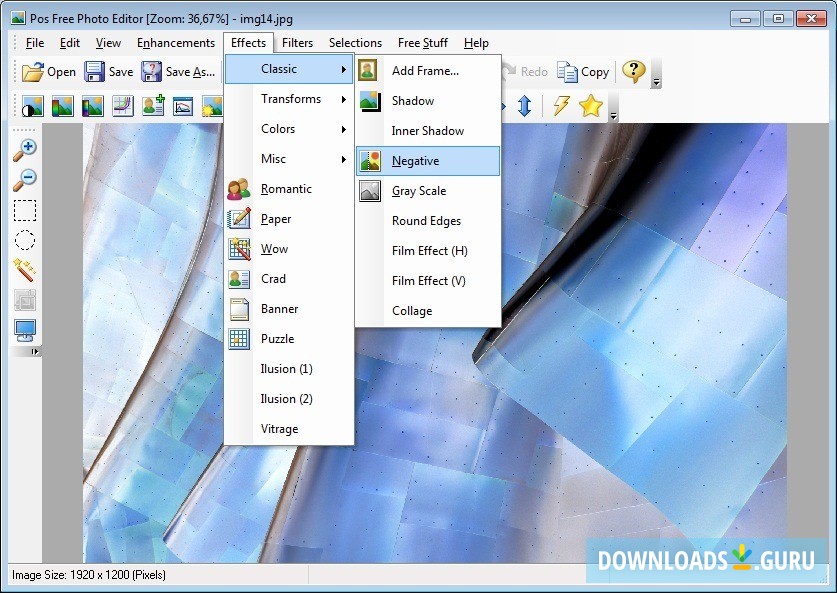
Task: Apply the Gray Scale effect
Action: point(428,191)
